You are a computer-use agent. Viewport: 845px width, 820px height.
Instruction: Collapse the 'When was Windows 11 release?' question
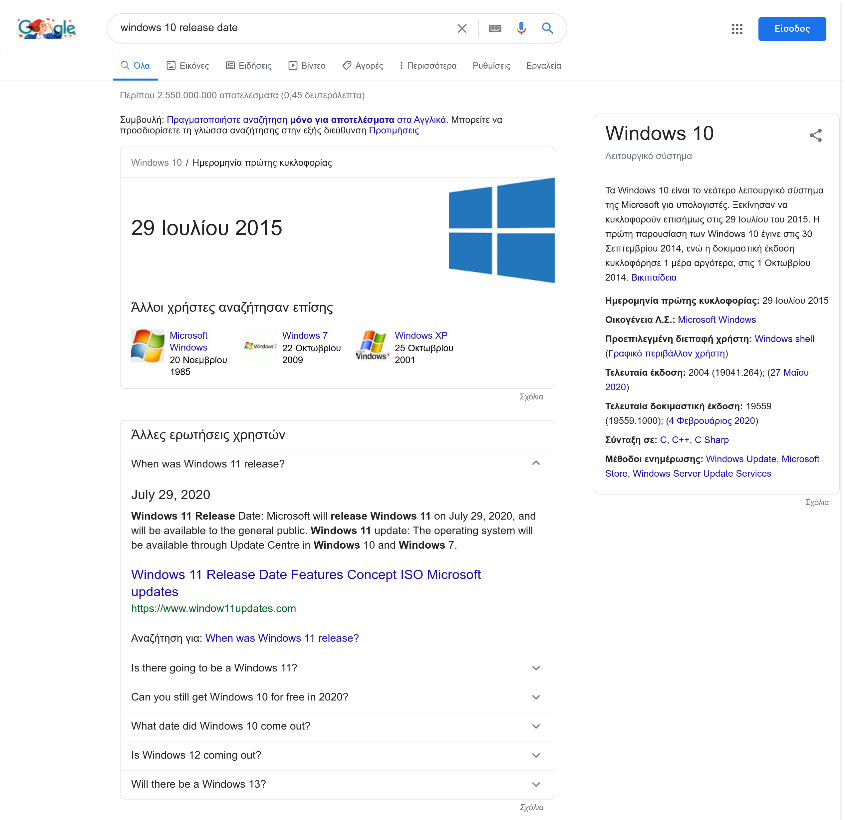337,463
